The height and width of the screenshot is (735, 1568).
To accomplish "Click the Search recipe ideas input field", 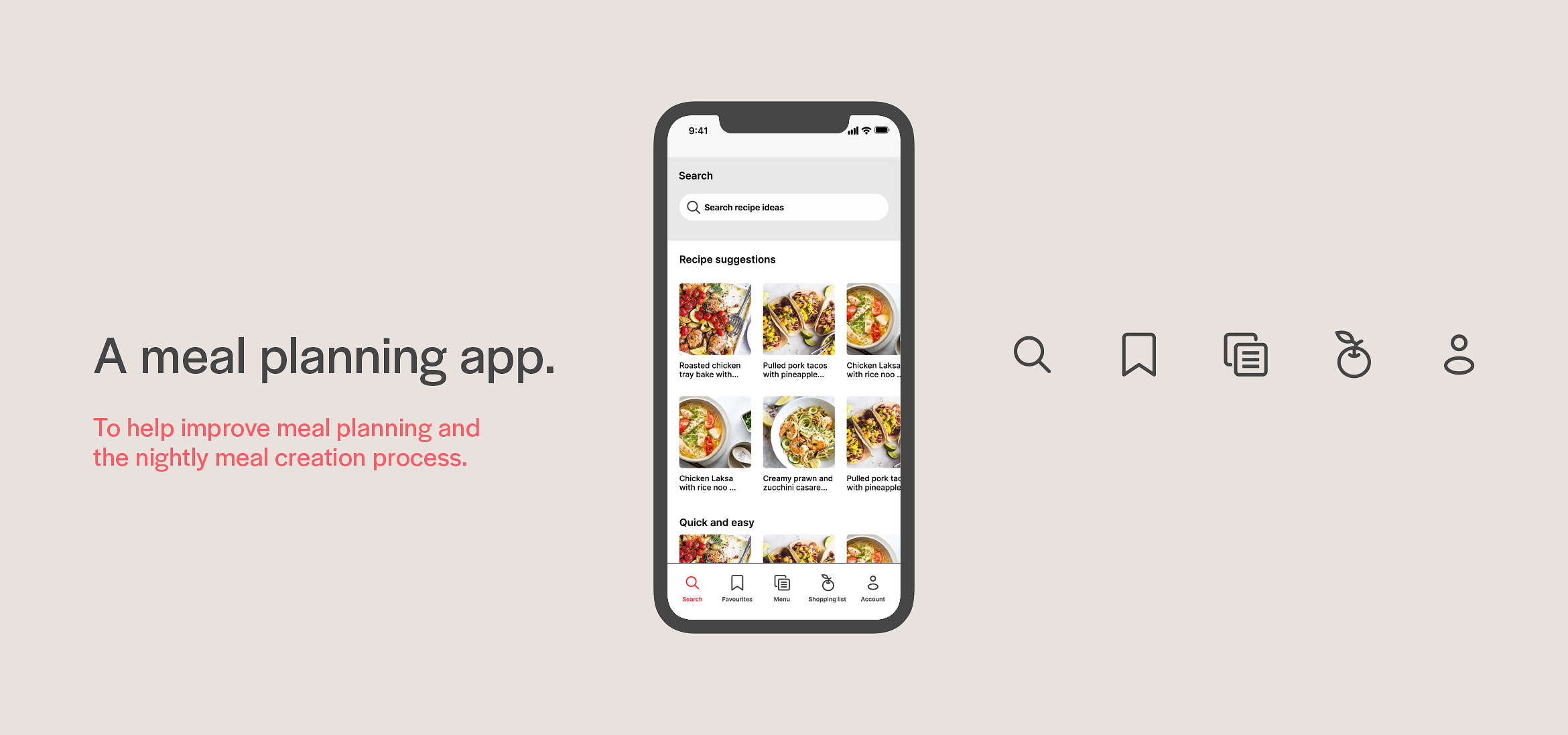I will (784, 207).
